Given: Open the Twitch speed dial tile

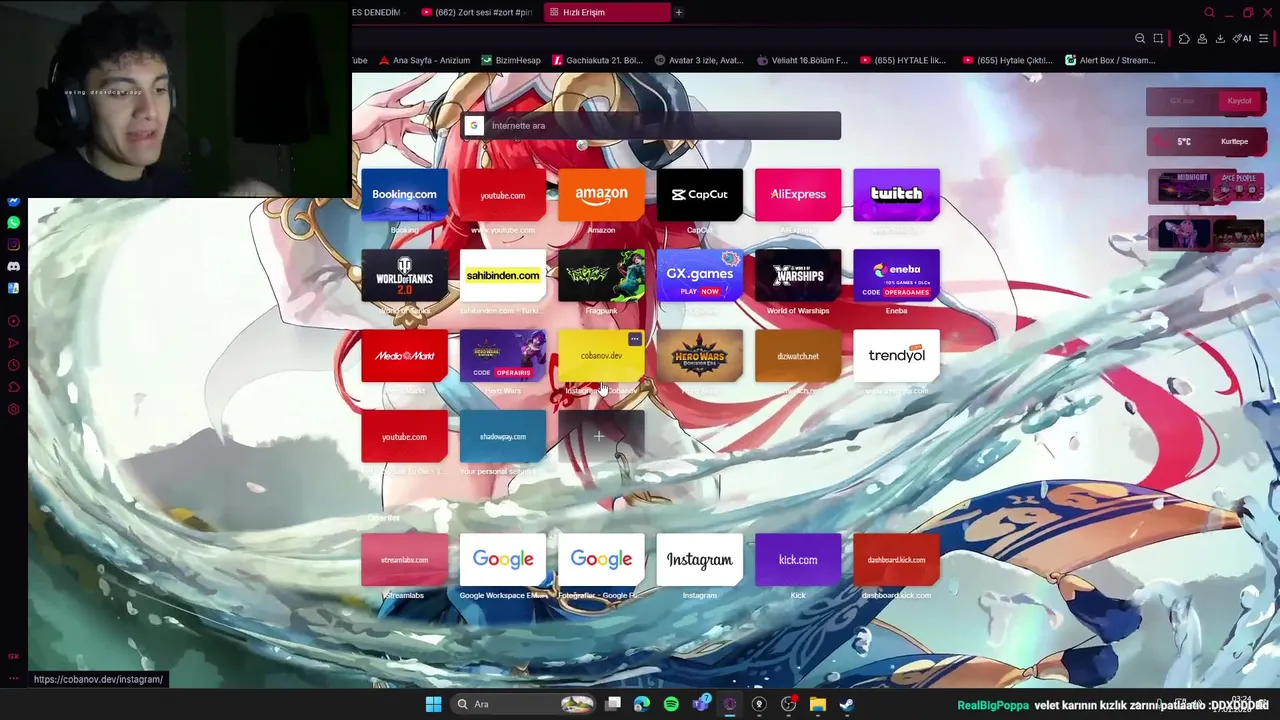Looking at the screenshot, I should 896,195.
